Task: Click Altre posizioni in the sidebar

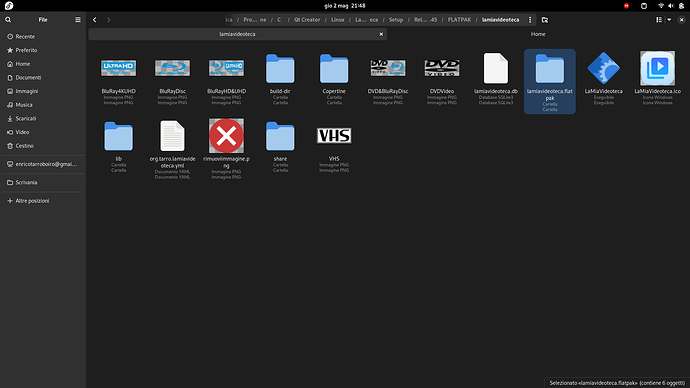Action: pos(43,201)
